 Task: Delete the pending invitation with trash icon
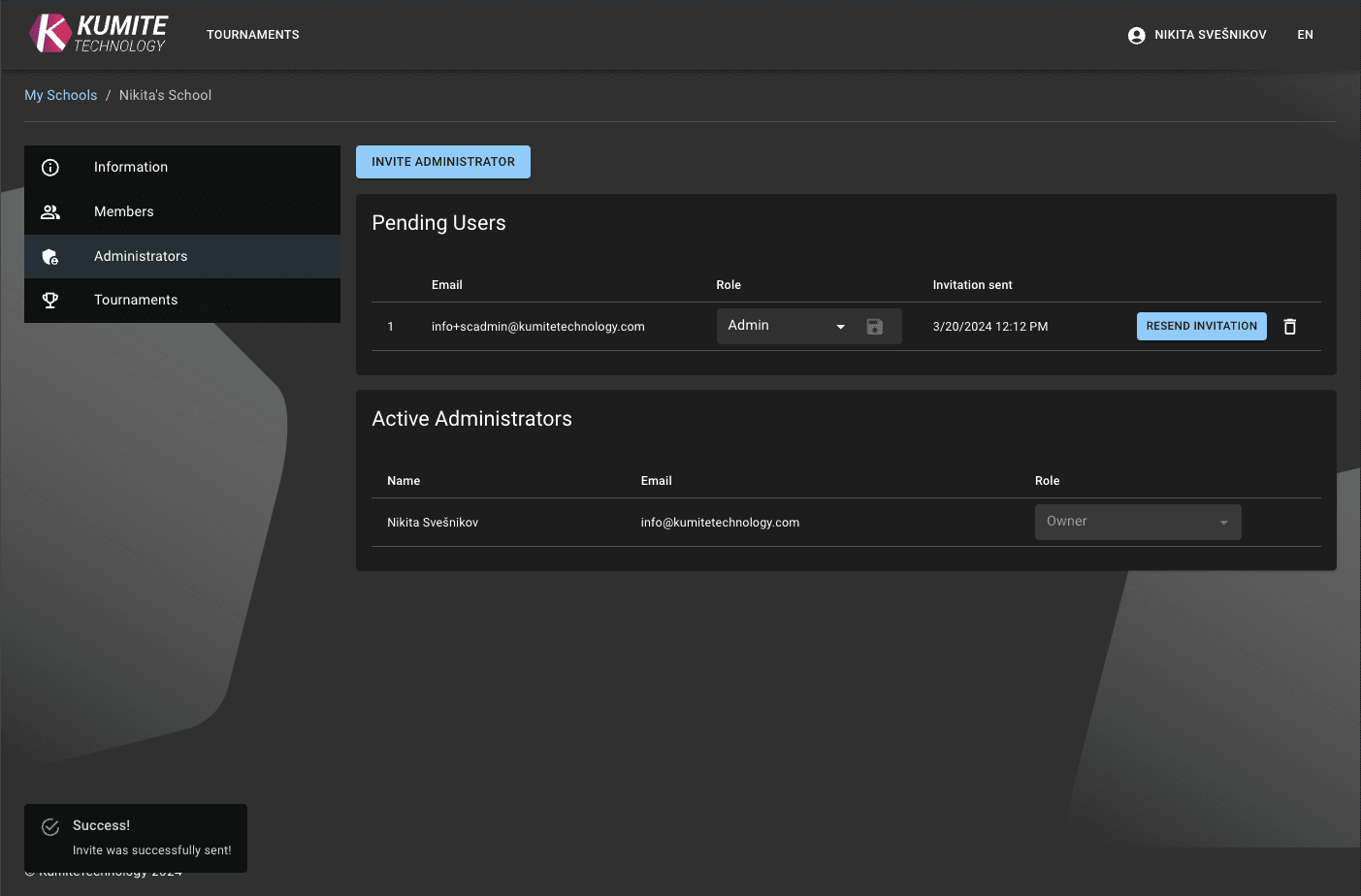coord(1289,327)
